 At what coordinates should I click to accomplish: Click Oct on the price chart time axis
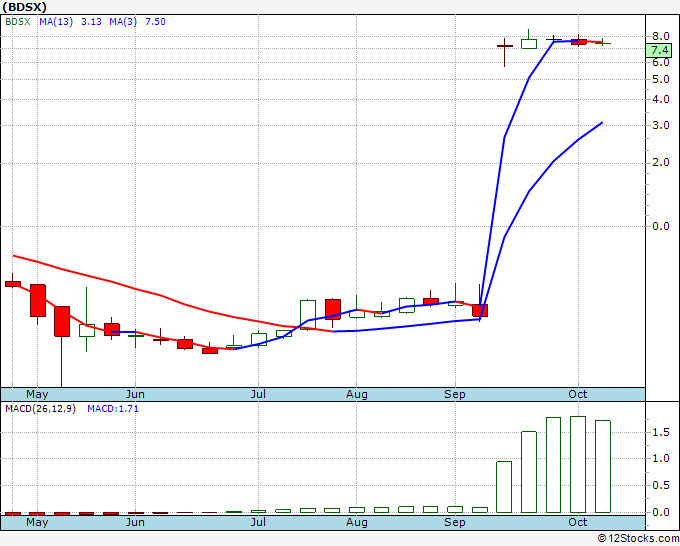tap(578, 394)
